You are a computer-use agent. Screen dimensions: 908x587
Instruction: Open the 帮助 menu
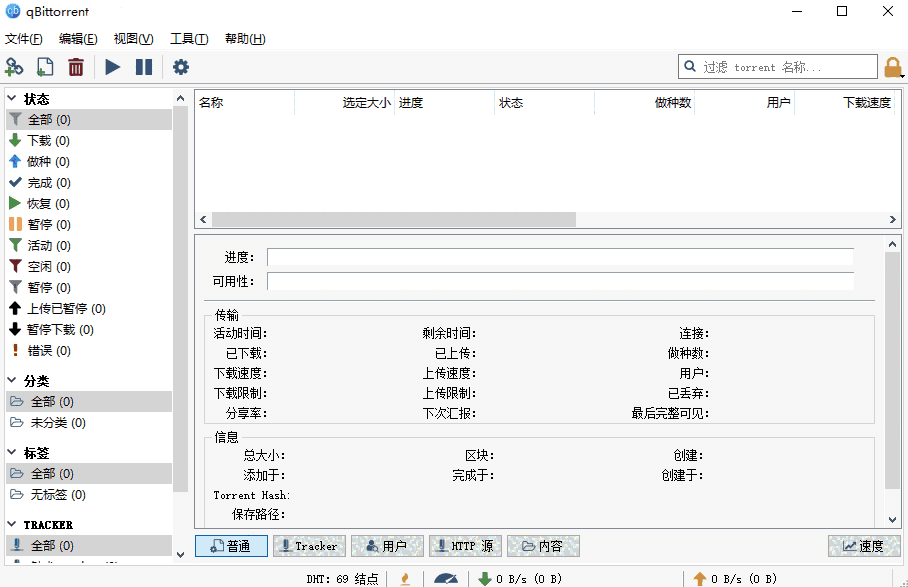[x=242, y=39]
